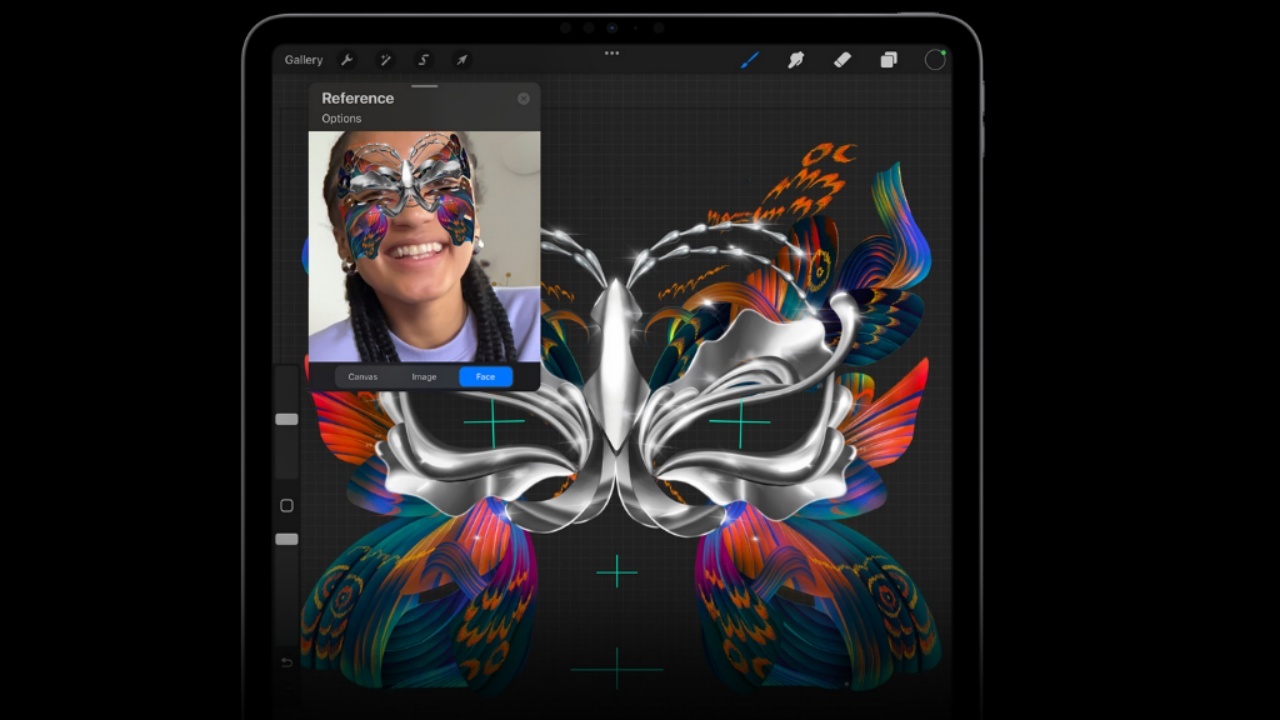This screenshot has width=1280, height=720.
Task: Select the Smudge tool
Action: (796, 60)
